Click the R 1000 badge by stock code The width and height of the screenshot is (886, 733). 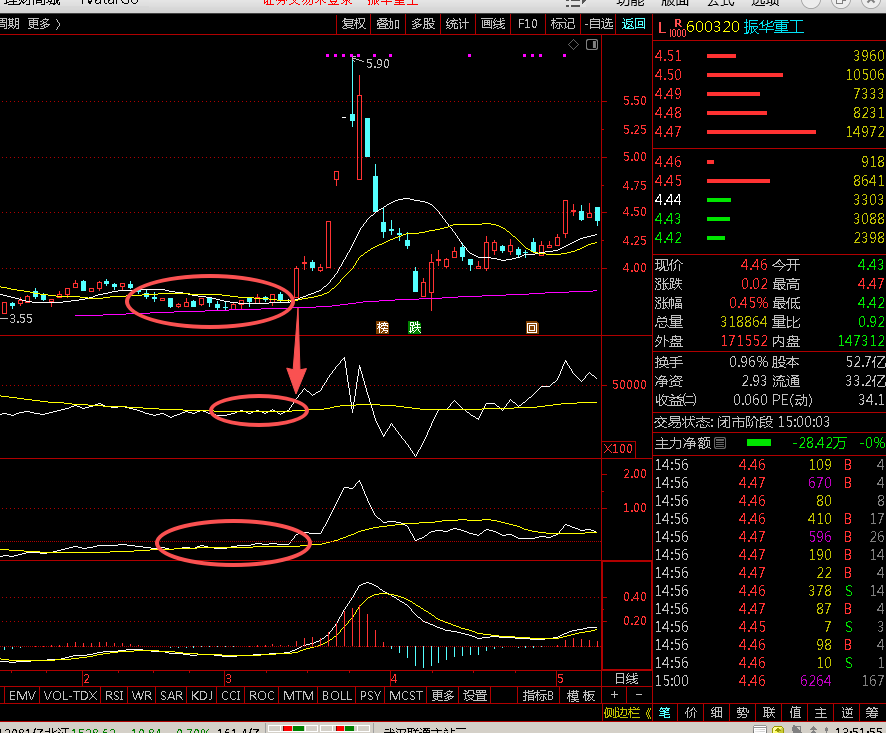point(677,28)
